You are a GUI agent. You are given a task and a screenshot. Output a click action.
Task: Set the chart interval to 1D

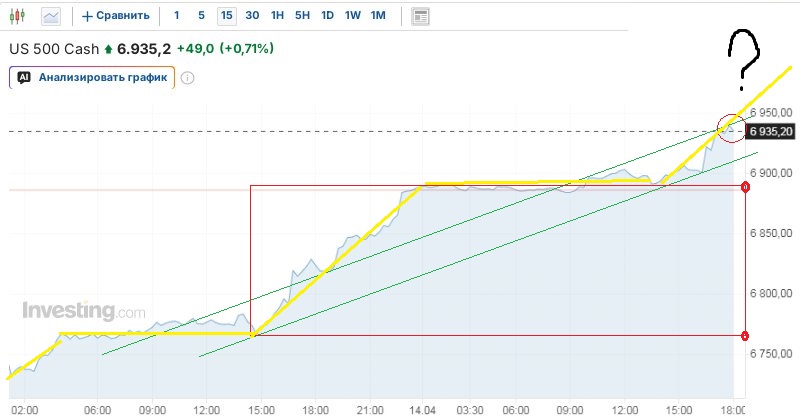click(327, 16)
